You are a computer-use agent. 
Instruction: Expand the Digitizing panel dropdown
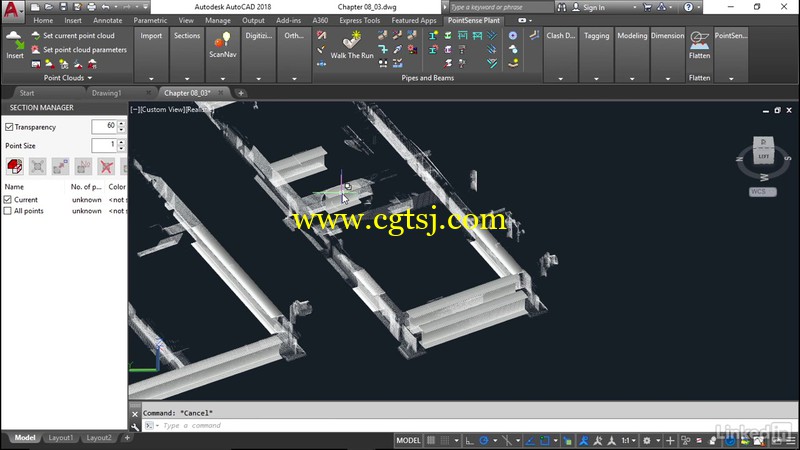coord(258,79)
